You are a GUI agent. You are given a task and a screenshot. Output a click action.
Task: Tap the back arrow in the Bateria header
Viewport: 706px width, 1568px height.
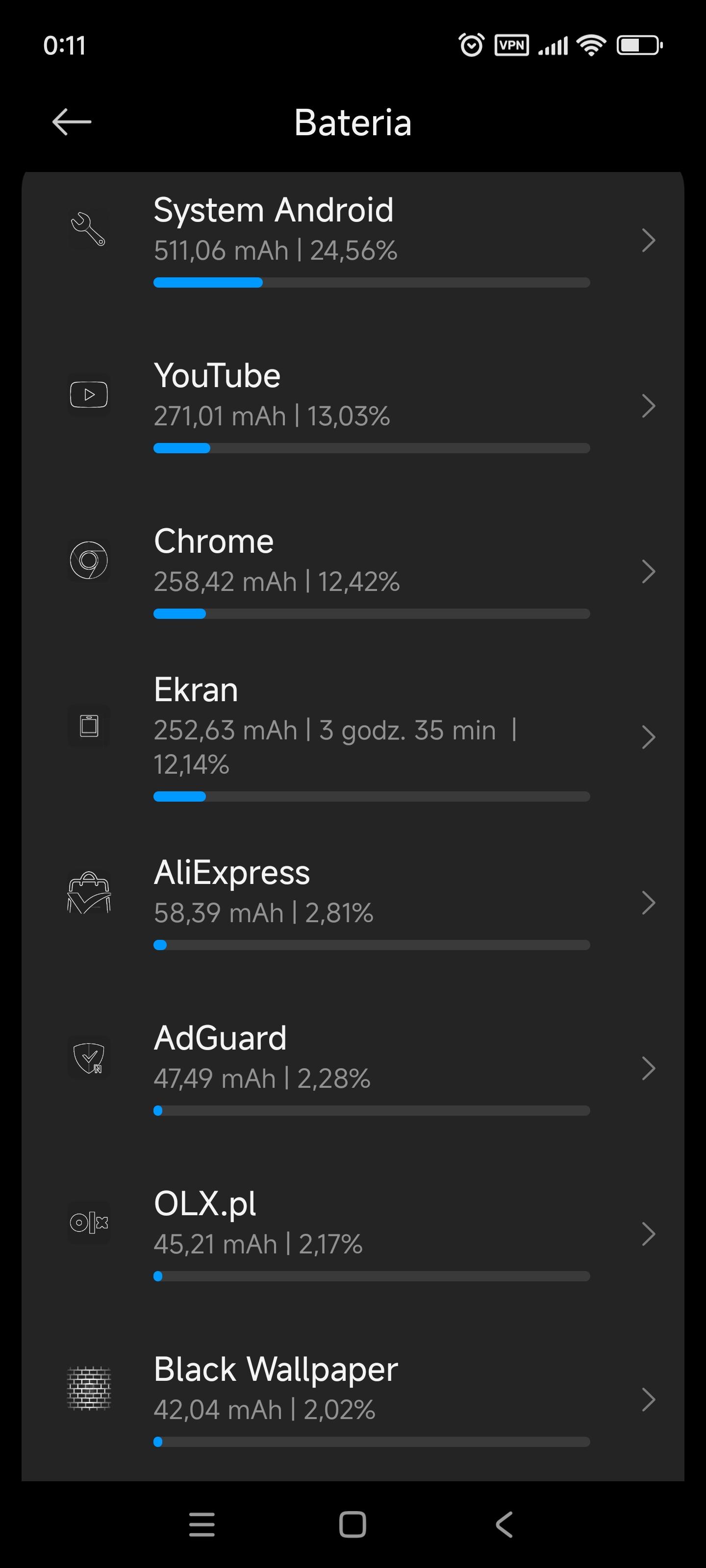point(71,122)
